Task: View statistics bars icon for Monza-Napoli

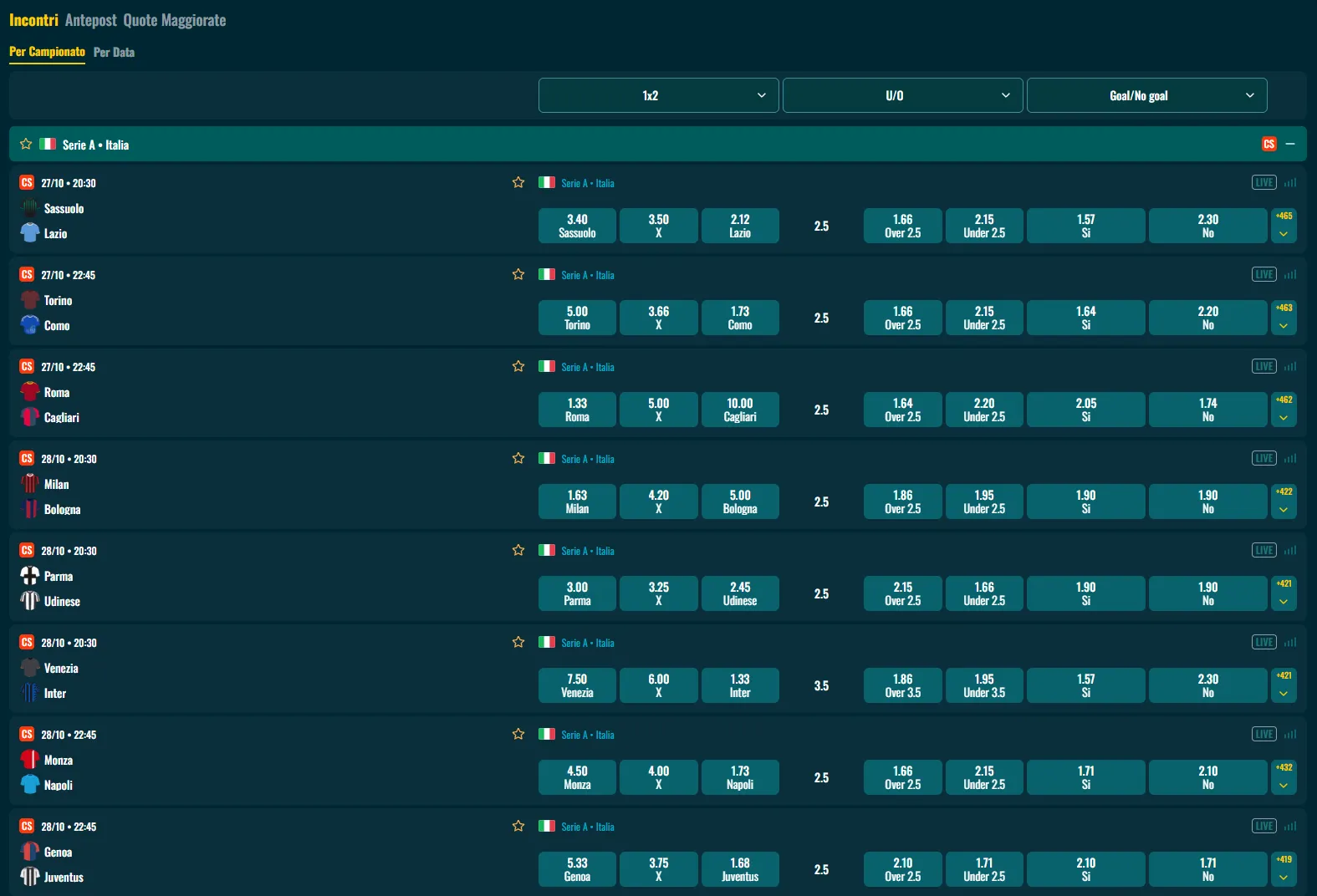Action: pos(1290,734)
